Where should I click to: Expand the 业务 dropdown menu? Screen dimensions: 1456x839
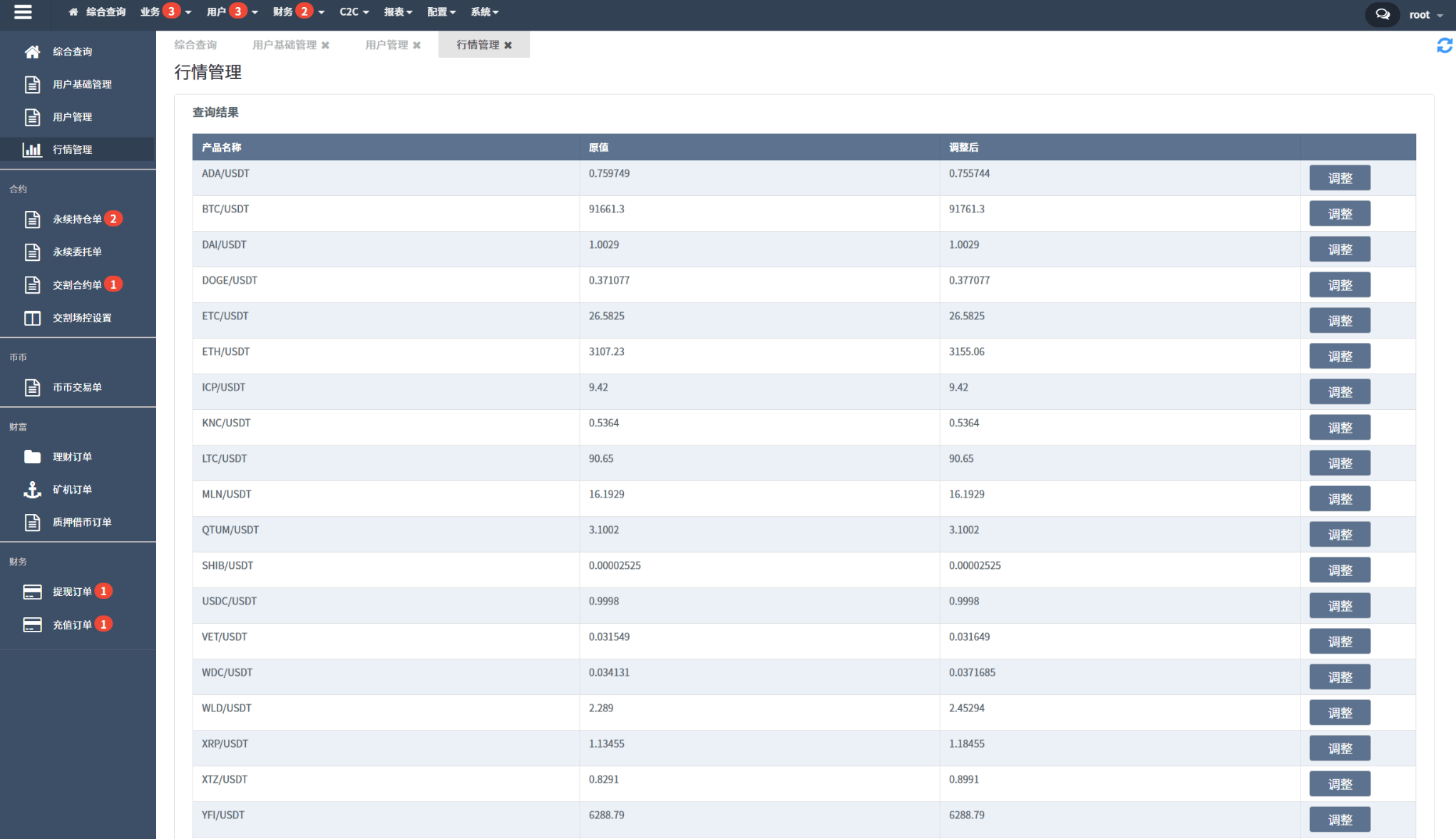[165, 12]
